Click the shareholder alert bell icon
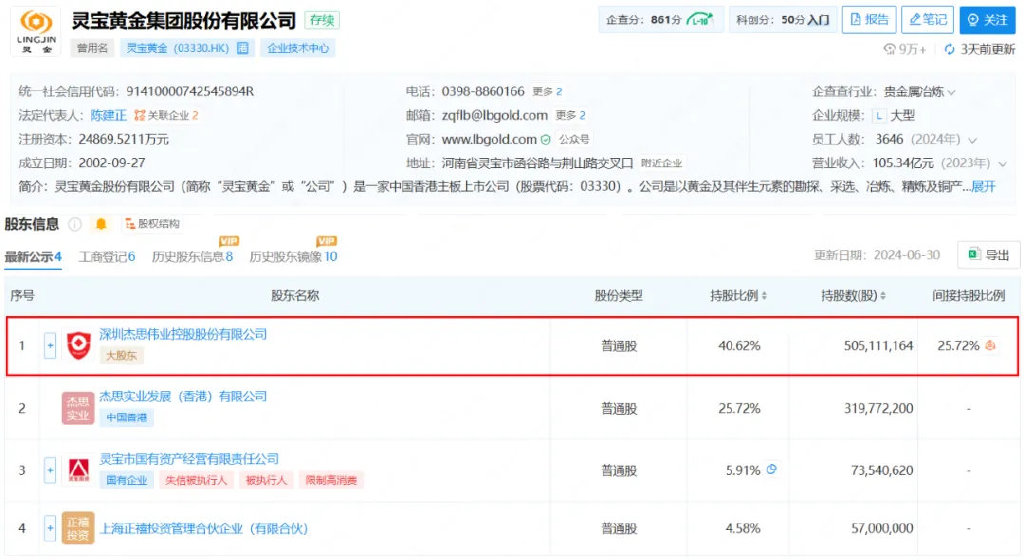Screen dimensions: 1024x560 point(101,224)
